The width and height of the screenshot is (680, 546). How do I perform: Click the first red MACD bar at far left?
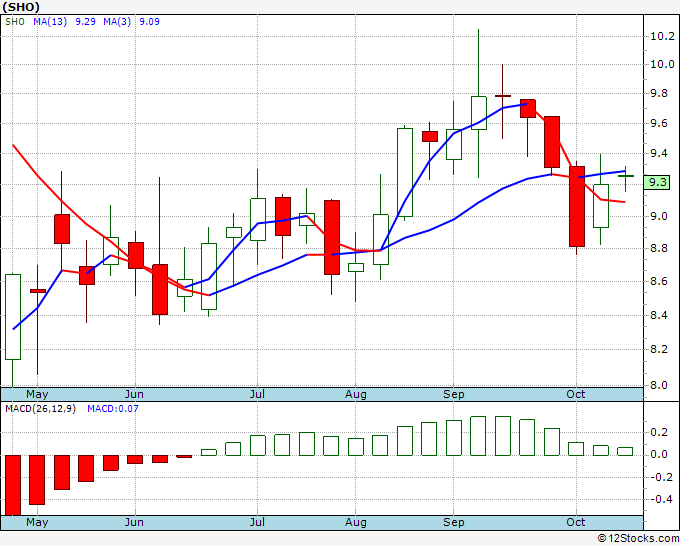click(x=13, y=485)
